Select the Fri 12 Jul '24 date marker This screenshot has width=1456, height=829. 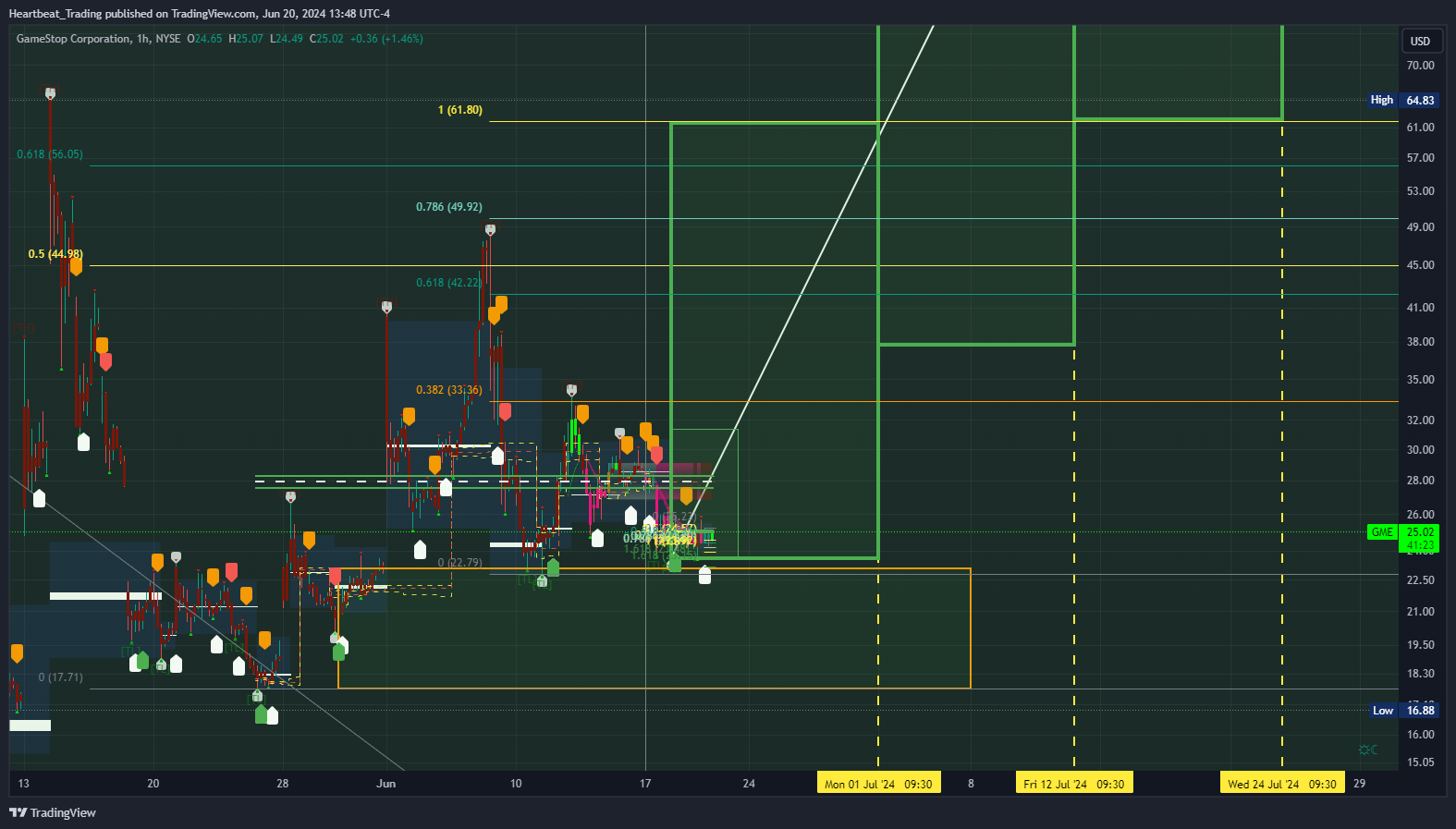1074,784
